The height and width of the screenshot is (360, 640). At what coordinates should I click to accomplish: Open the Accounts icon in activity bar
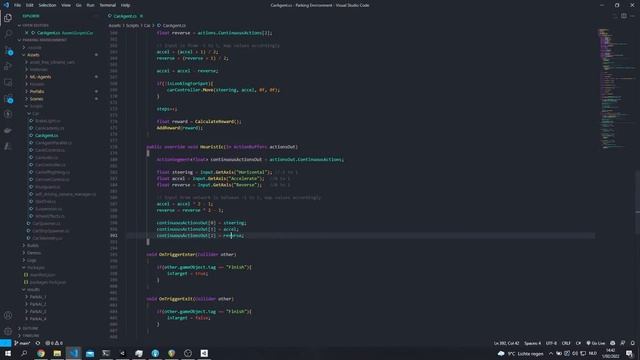8,315
